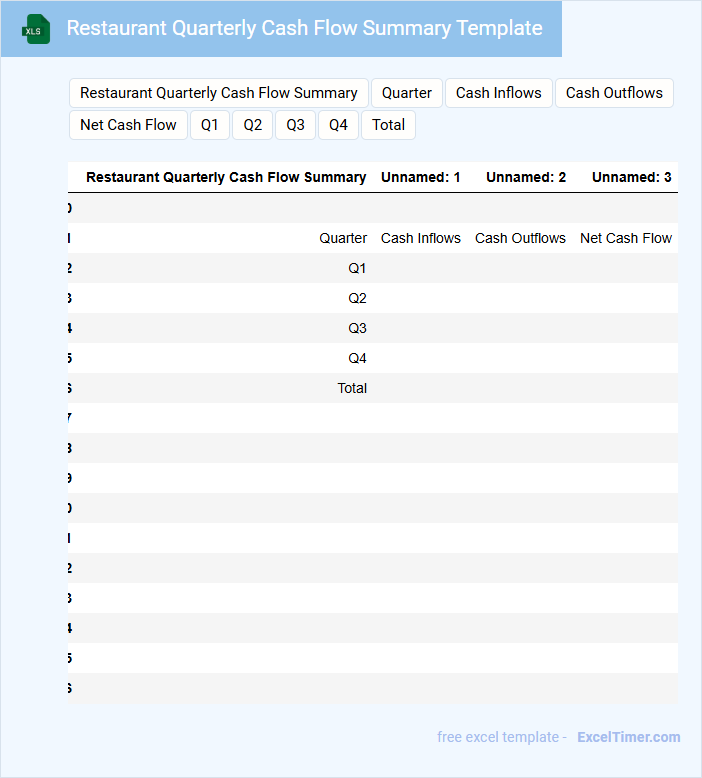Select the 'Restaurant Quarterly Cash Flow Summary' tag
Screen dimensions: 702x778
point(219,93)
